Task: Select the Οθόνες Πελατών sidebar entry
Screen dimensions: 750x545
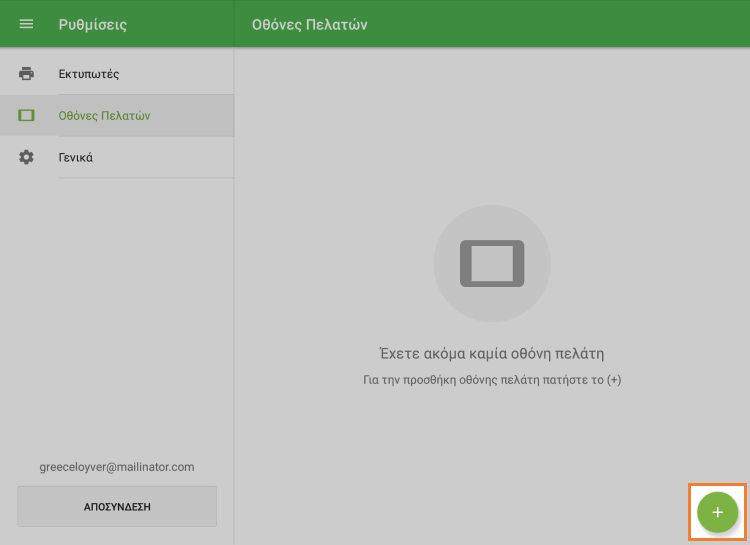Action: click(x=104, y=116)
